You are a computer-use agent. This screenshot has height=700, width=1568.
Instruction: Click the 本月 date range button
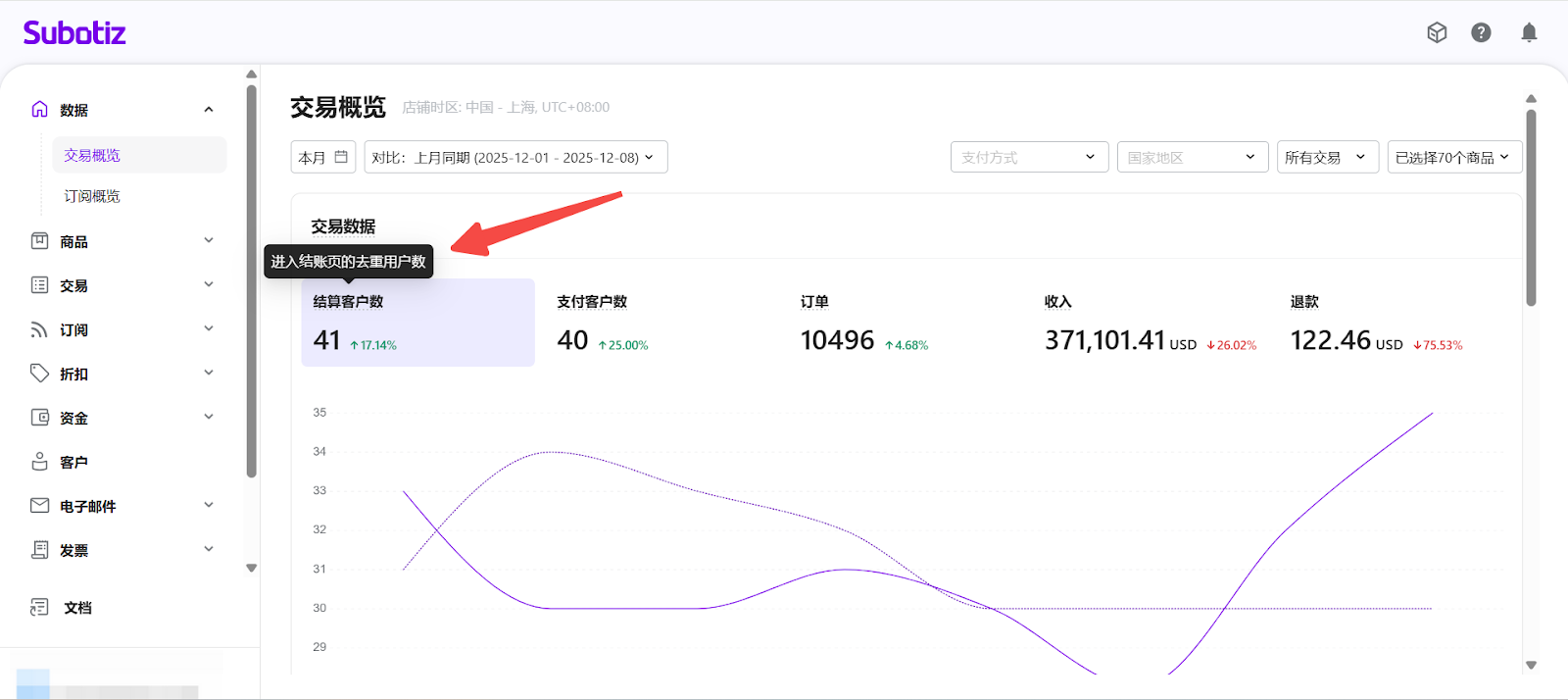pyautogui.click(x=322, y=157)
